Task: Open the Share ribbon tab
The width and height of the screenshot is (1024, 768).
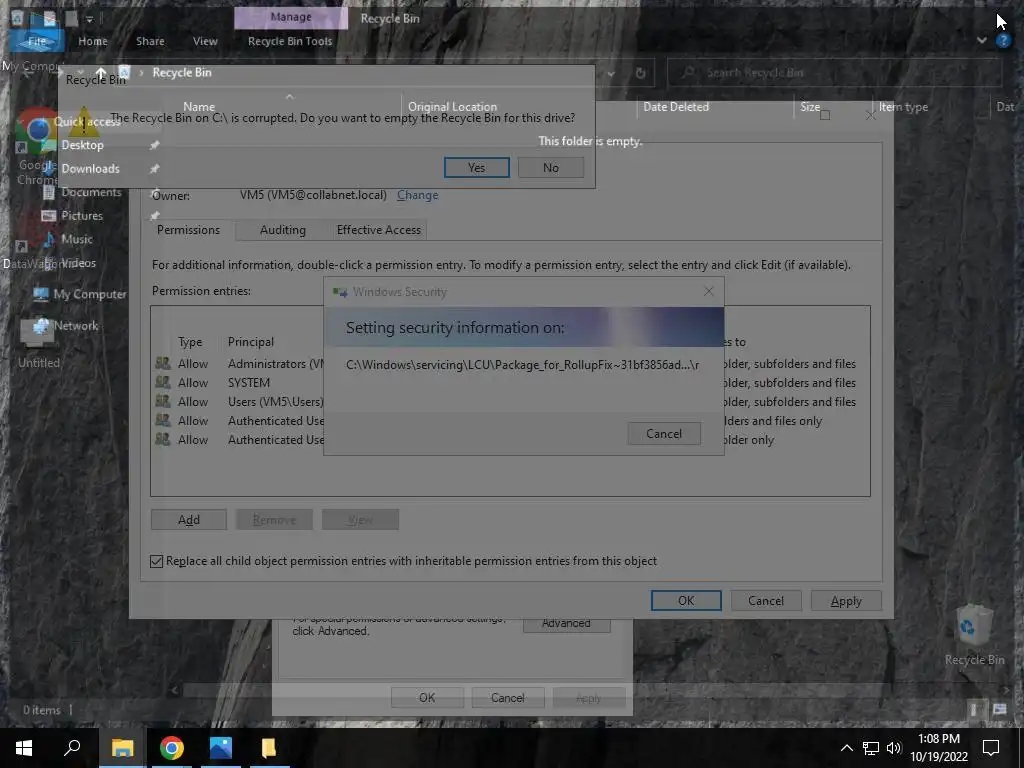Action: (x=150, y=41)
